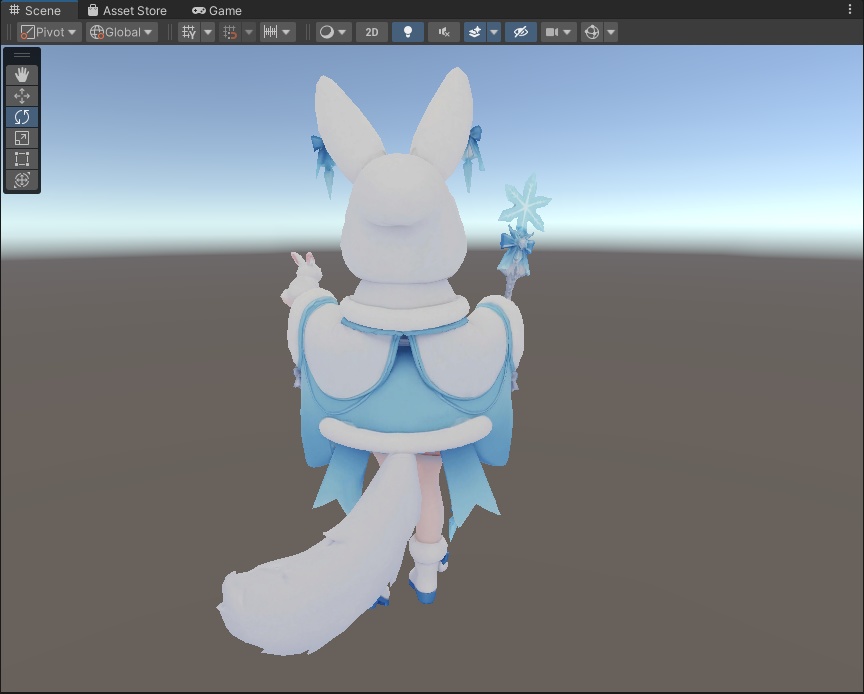The height and width of the screenshot is (694, 864).
Task: Mute scene audio
Action: (x=442, y=32)
